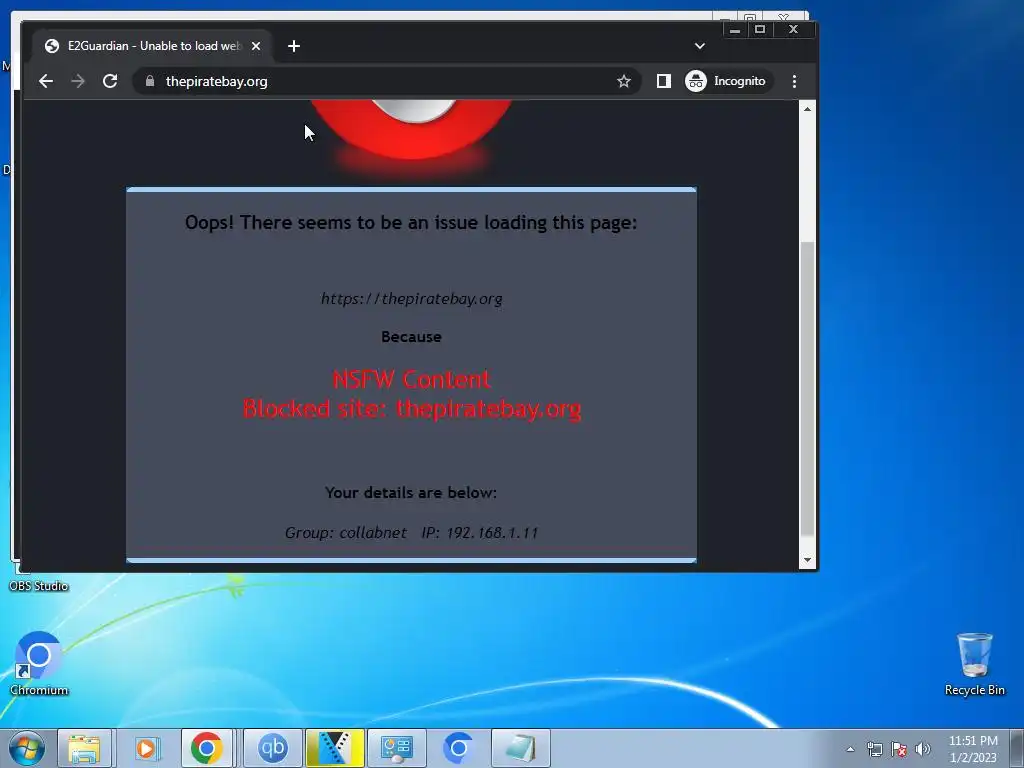The width and height of the screenshot is (1024, 768).
Task: Minimize the Chrome browser window
Action: (x=735, y=29)
